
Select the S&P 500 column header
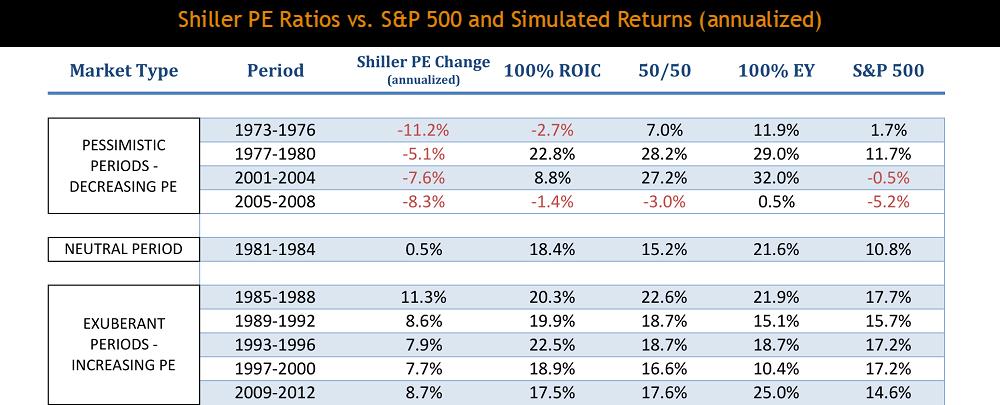tap(888, 70)
